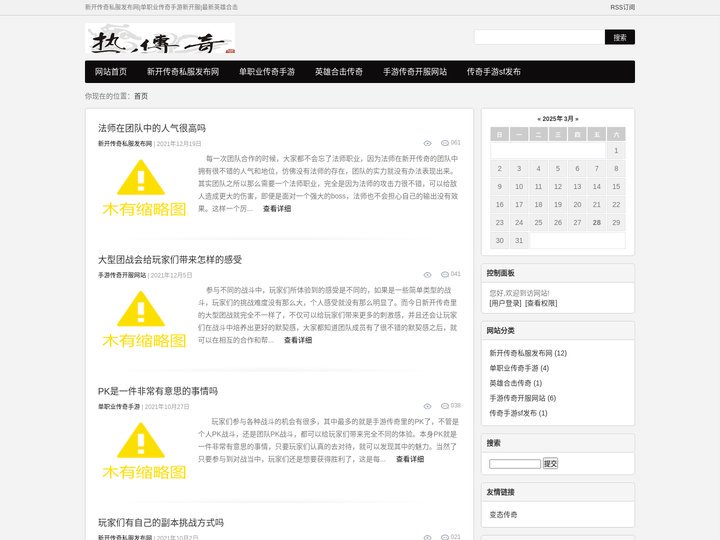The height and width of the screenshot is (540, 720).
Task: Click views eye icon on 大型团战 post
Action: [428, 275]
